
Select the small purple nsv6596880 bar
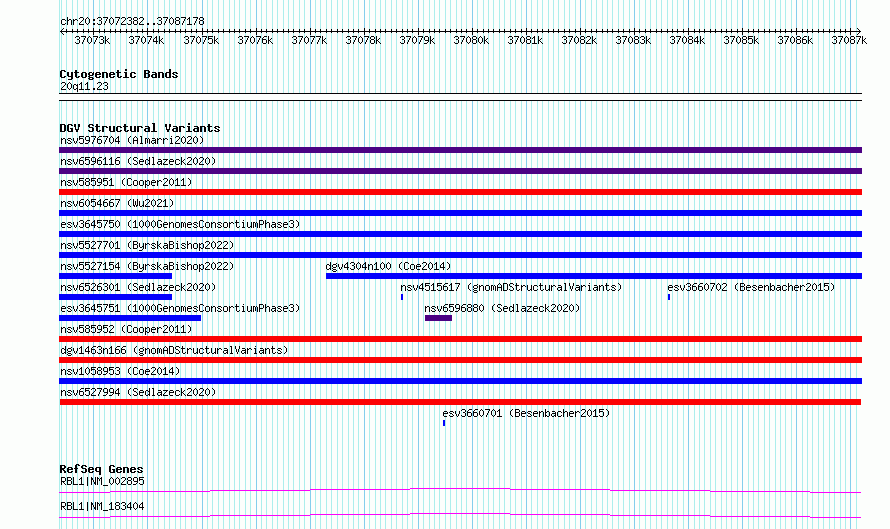(438, 318)
